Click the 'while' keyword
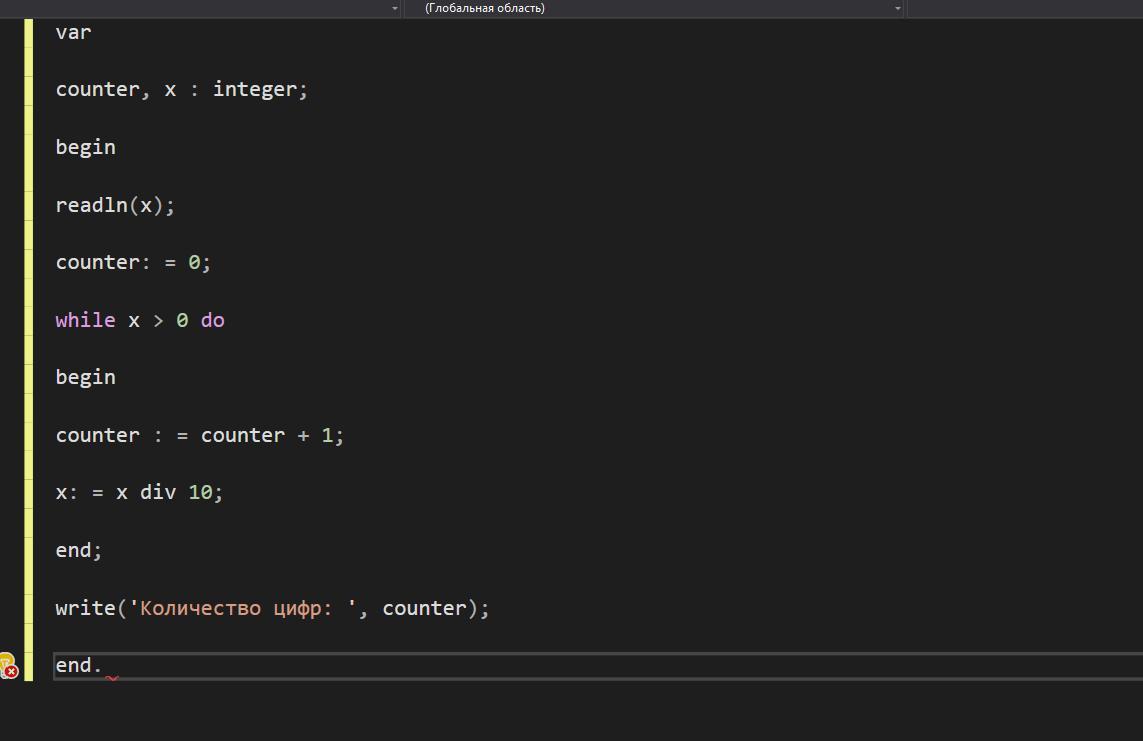Viewport: 1143px width, 741px height. (x=85, y=320)
